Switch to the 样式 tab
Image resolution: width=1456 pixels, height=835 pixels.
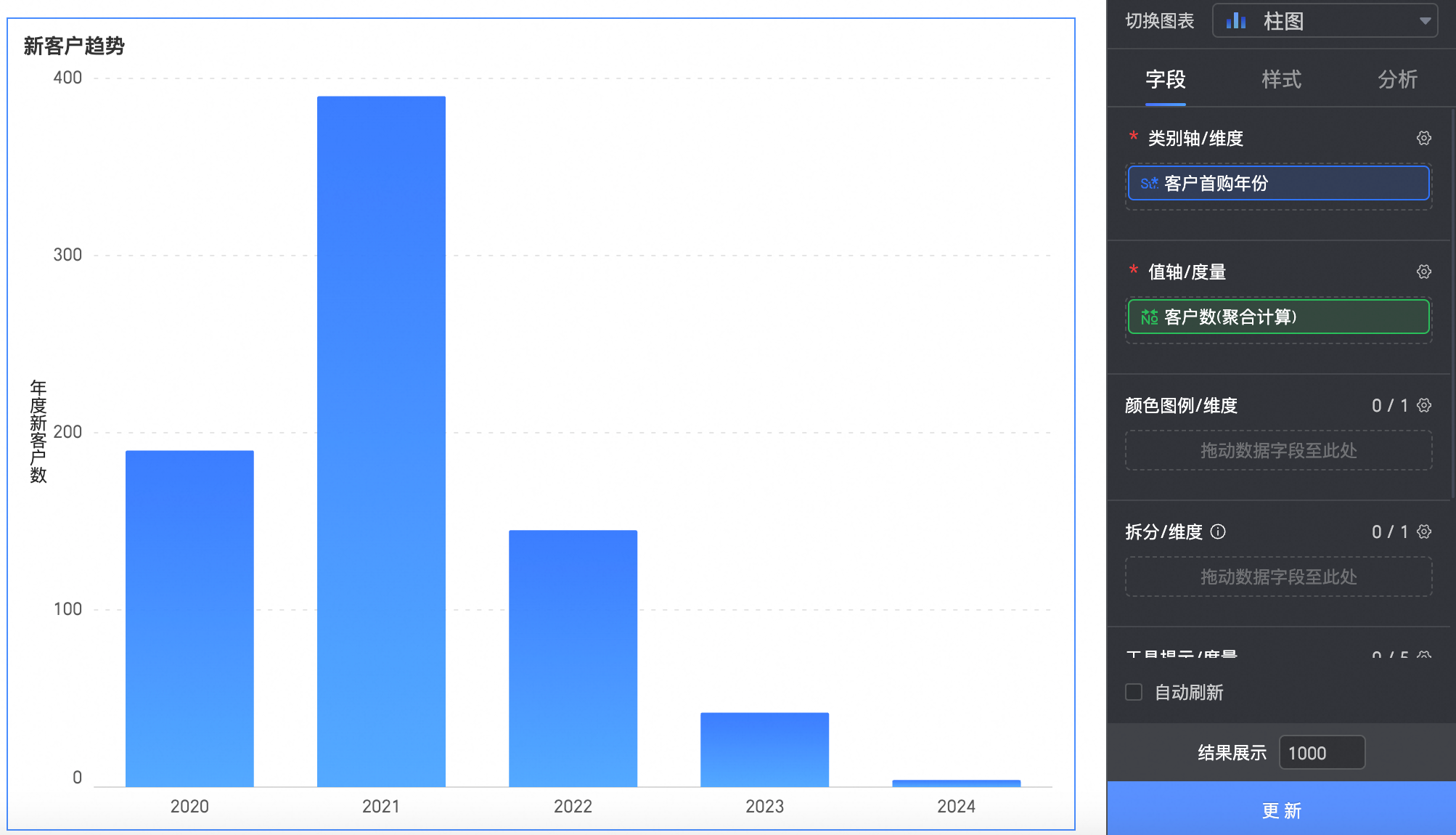tap(1281, 79)
